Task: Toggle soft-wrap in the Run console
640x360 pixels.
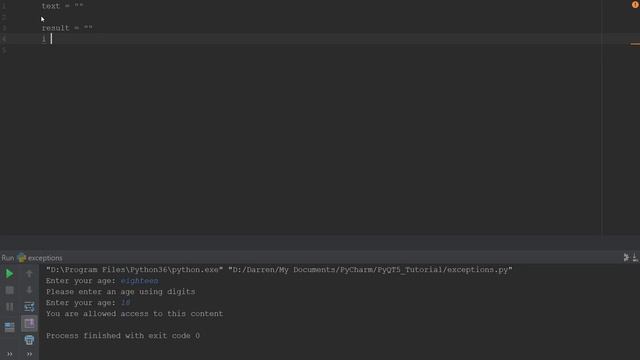Action: tap(29, 307)
